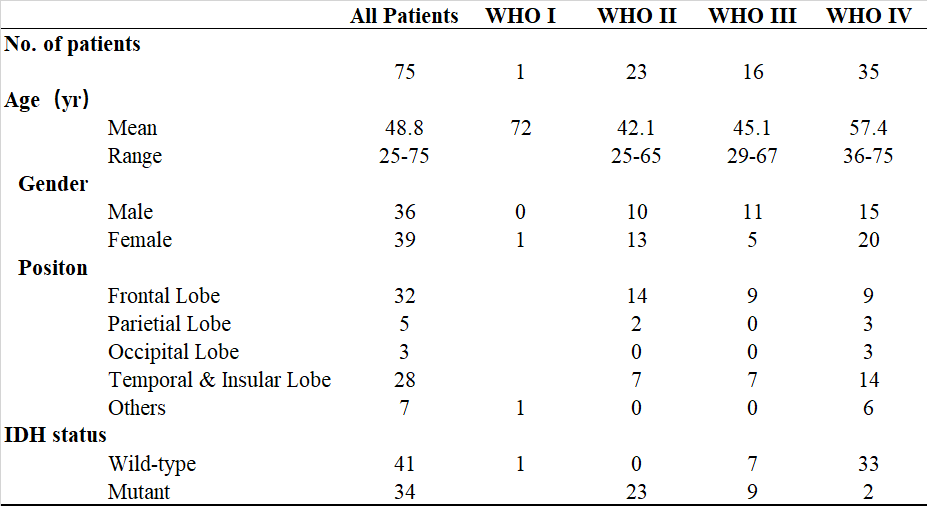This screenshot has width=927, height=506.
Task: Click the 'No. of patients' row heading
Action: click(x=73, y=44)
